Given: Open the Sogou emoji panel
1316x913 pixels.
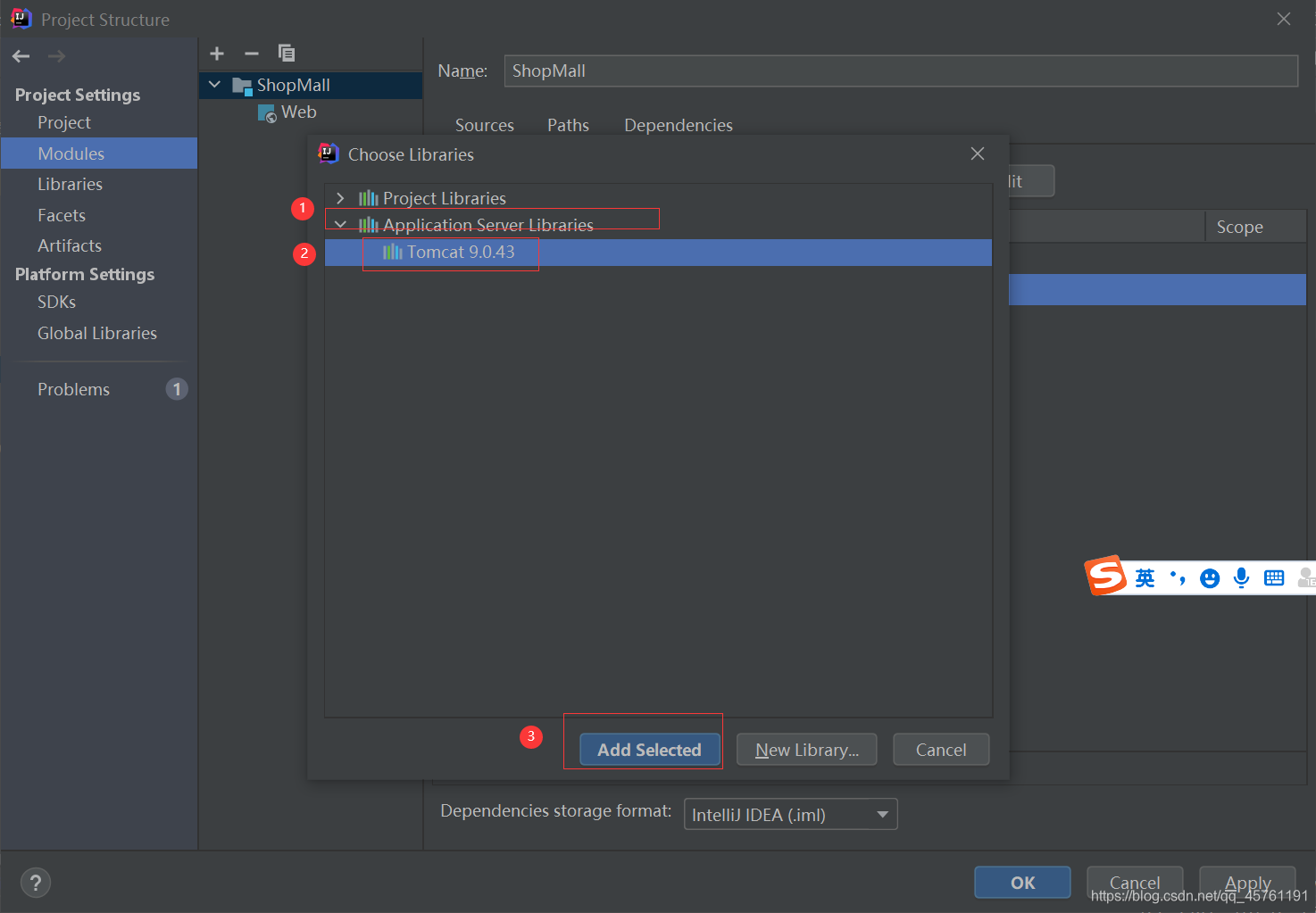Looking at the screenshot, I should [1210, 578].
